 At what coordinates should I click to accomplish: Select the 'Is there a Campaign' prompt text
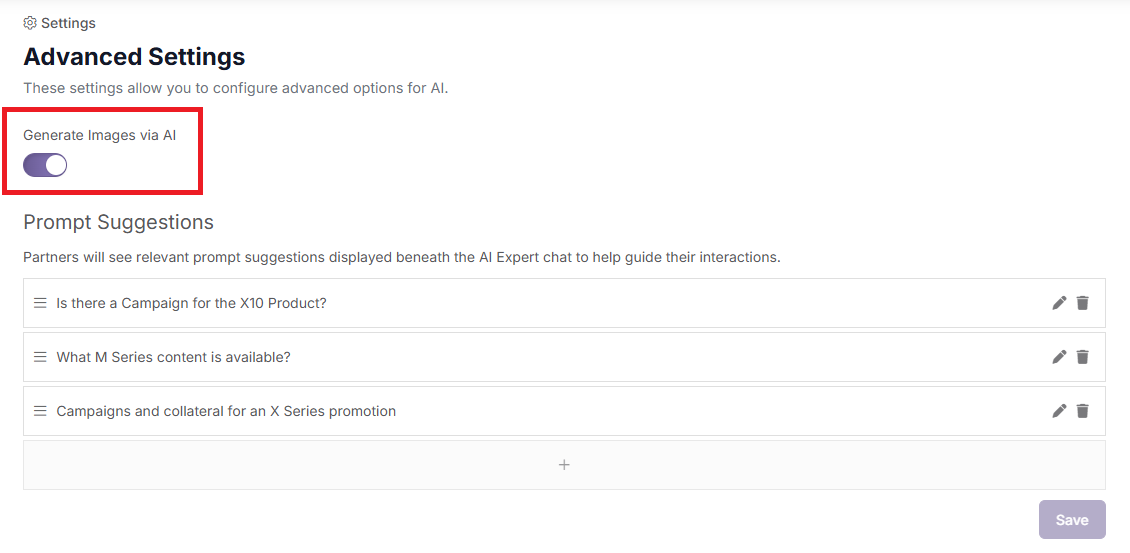pyautogui.click(x=192, y=303)
